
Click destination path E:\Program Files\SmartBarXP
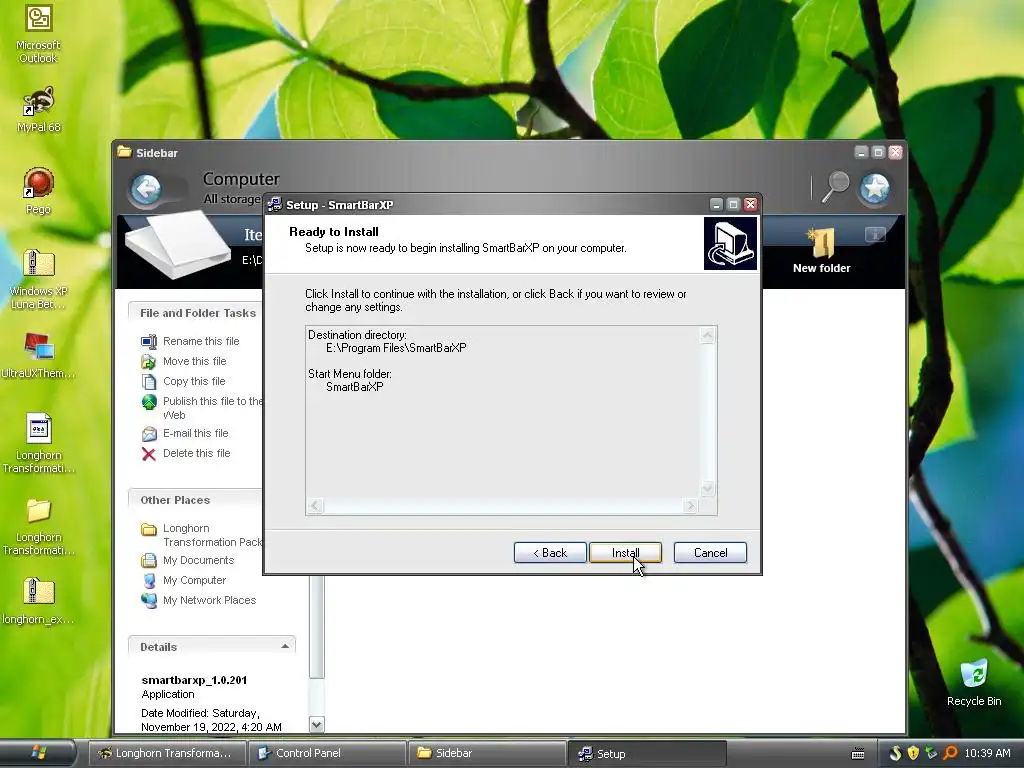coord(396,348)
